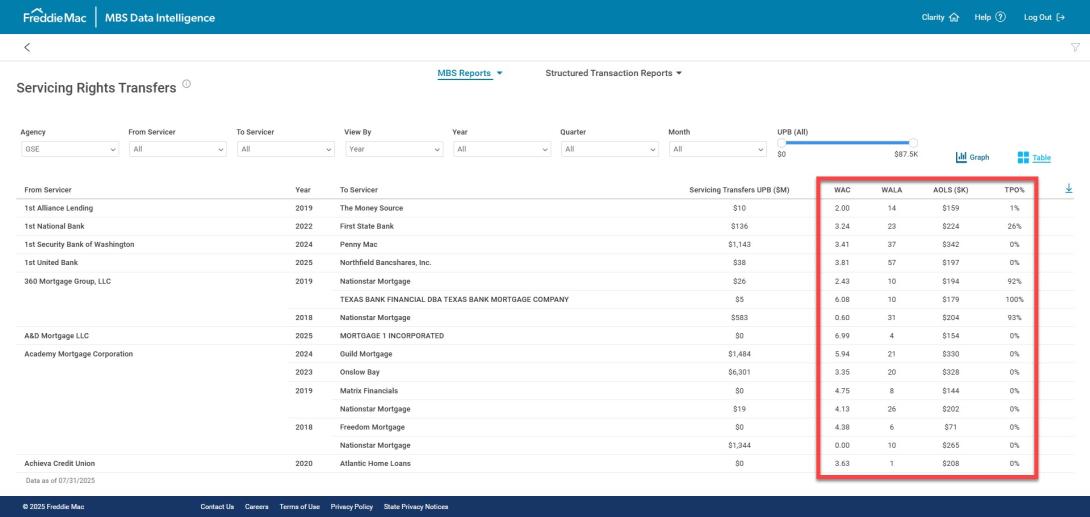The width and height of the screenshot is (1090, 517).
Task: Click the AOLS ($K) column header
Action: click(951, 190)
